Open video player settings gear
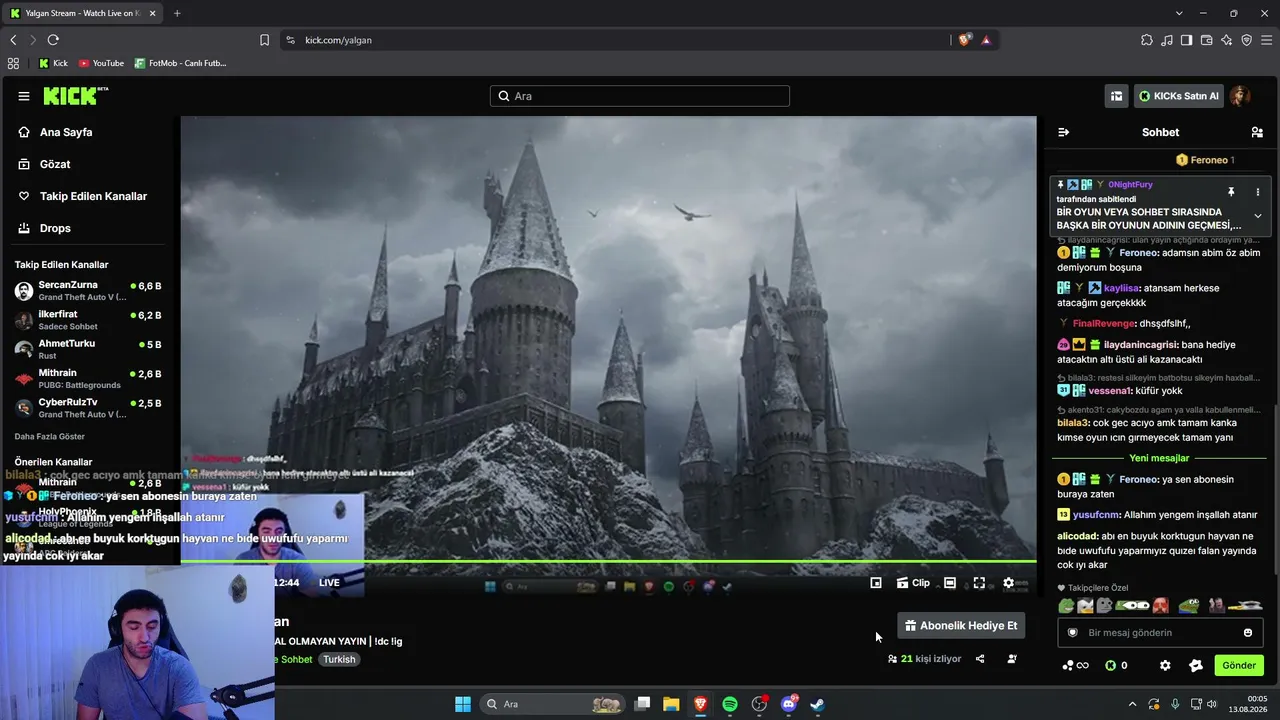The height and width of the screenshot is (720, 1280). 1008,583
